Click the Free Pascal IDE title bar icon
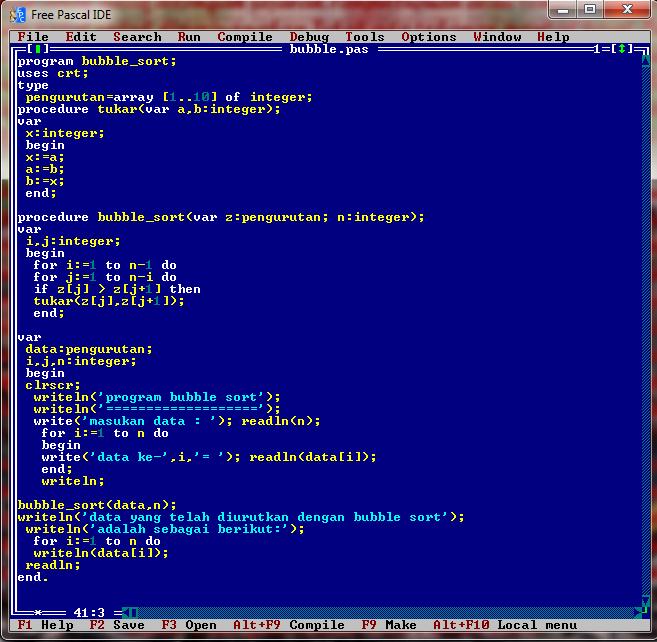This screenshot has width=657, height=642. tap(18, 15)
